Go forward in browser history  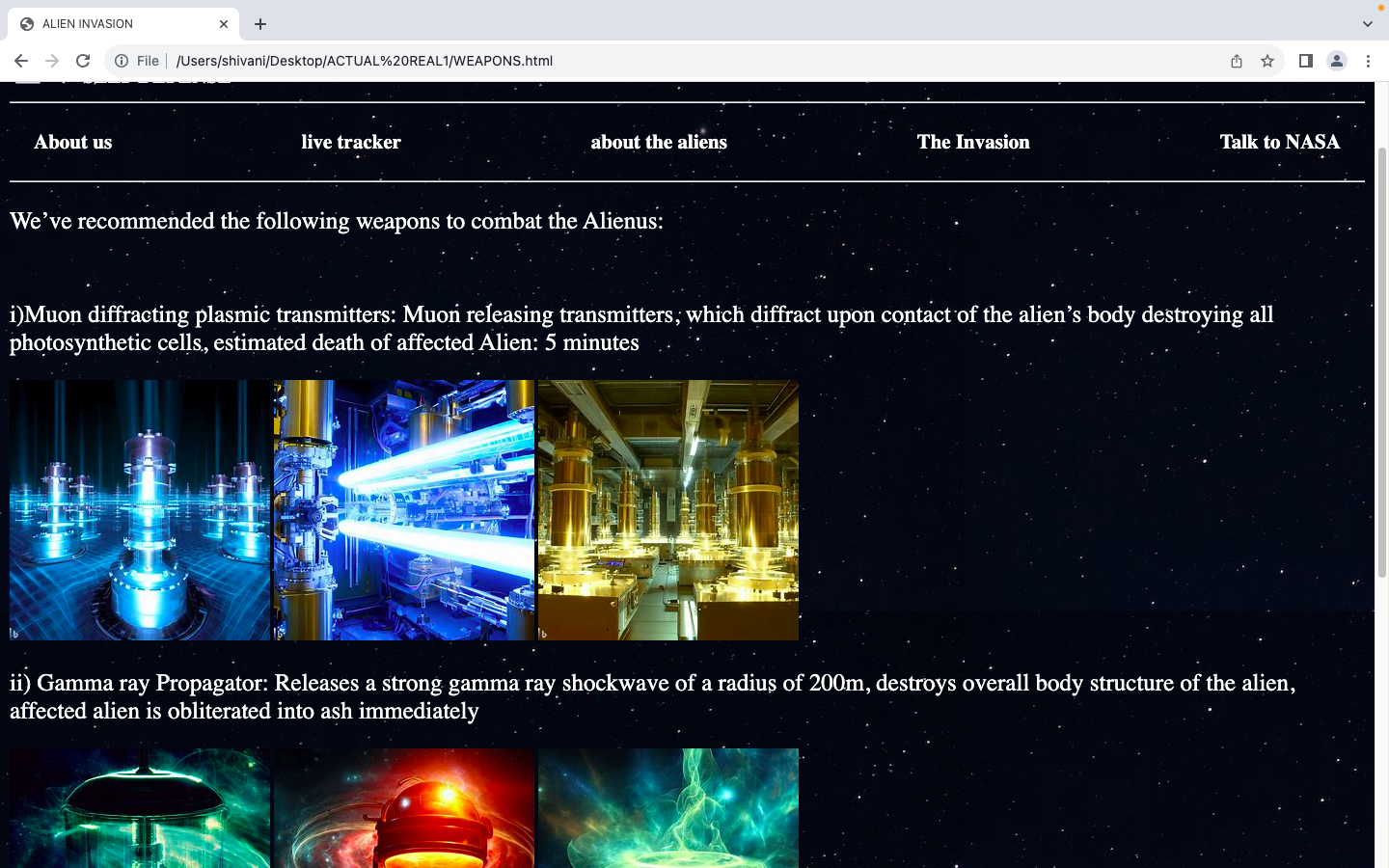tap(52, 61)
